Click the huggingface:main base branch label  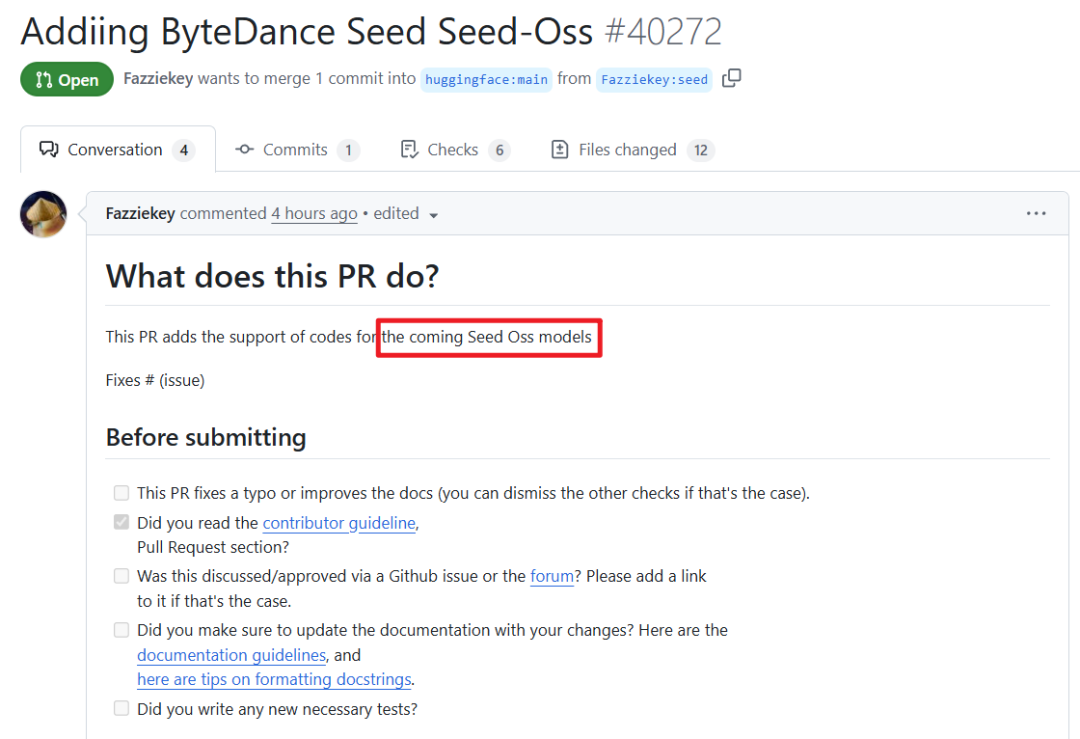pyautogui.click(x=486, y=79)
